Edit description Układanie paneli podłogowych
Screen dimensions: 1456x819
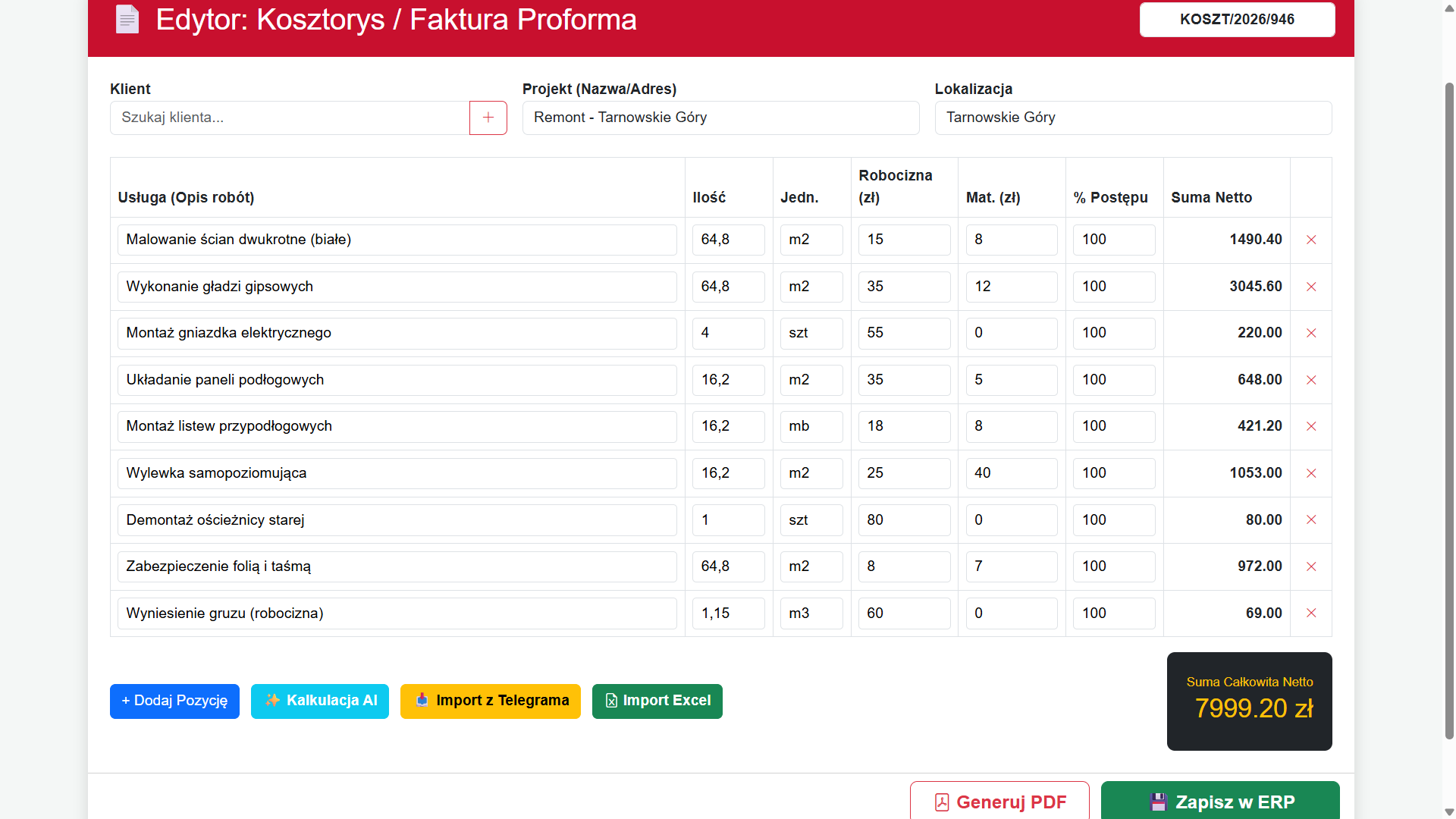[397, 380]
